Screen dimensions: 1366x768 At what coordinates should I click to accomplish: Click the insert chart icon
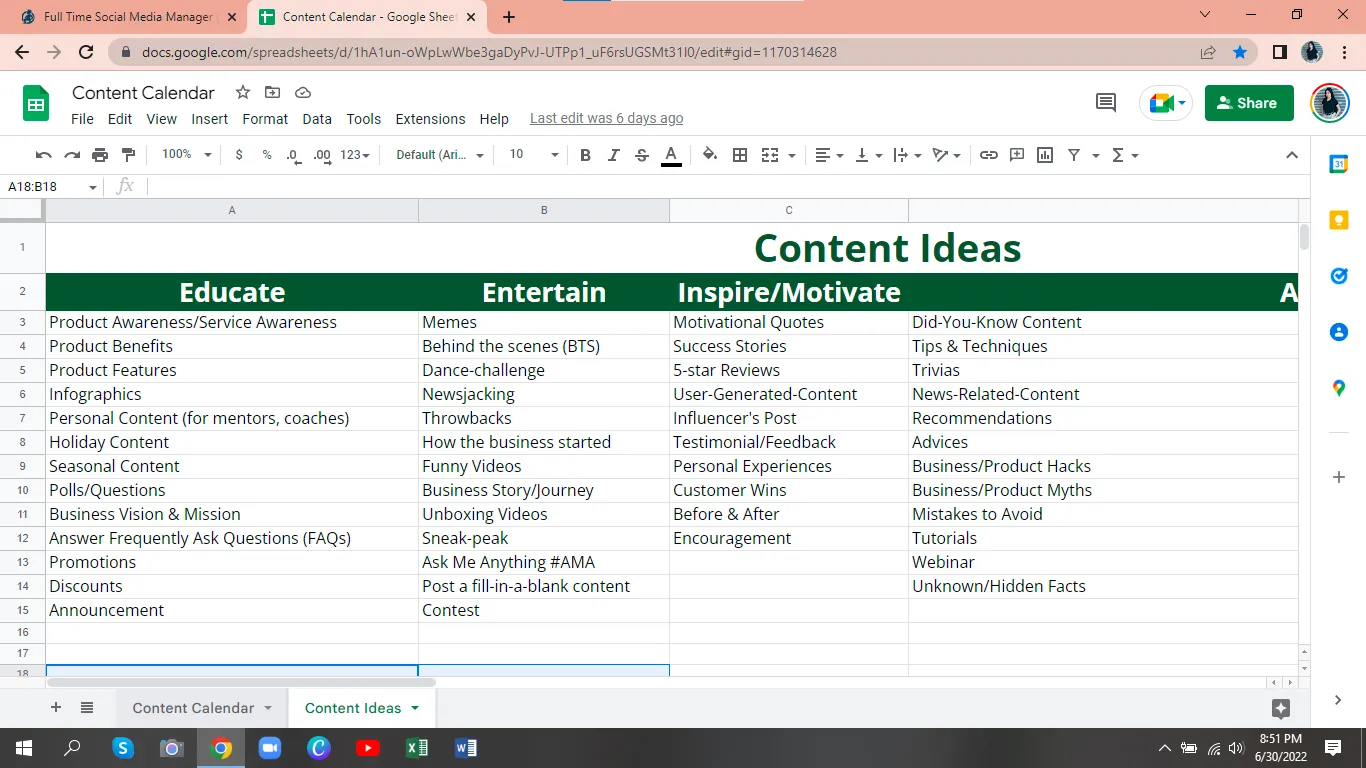point(1045,155)
